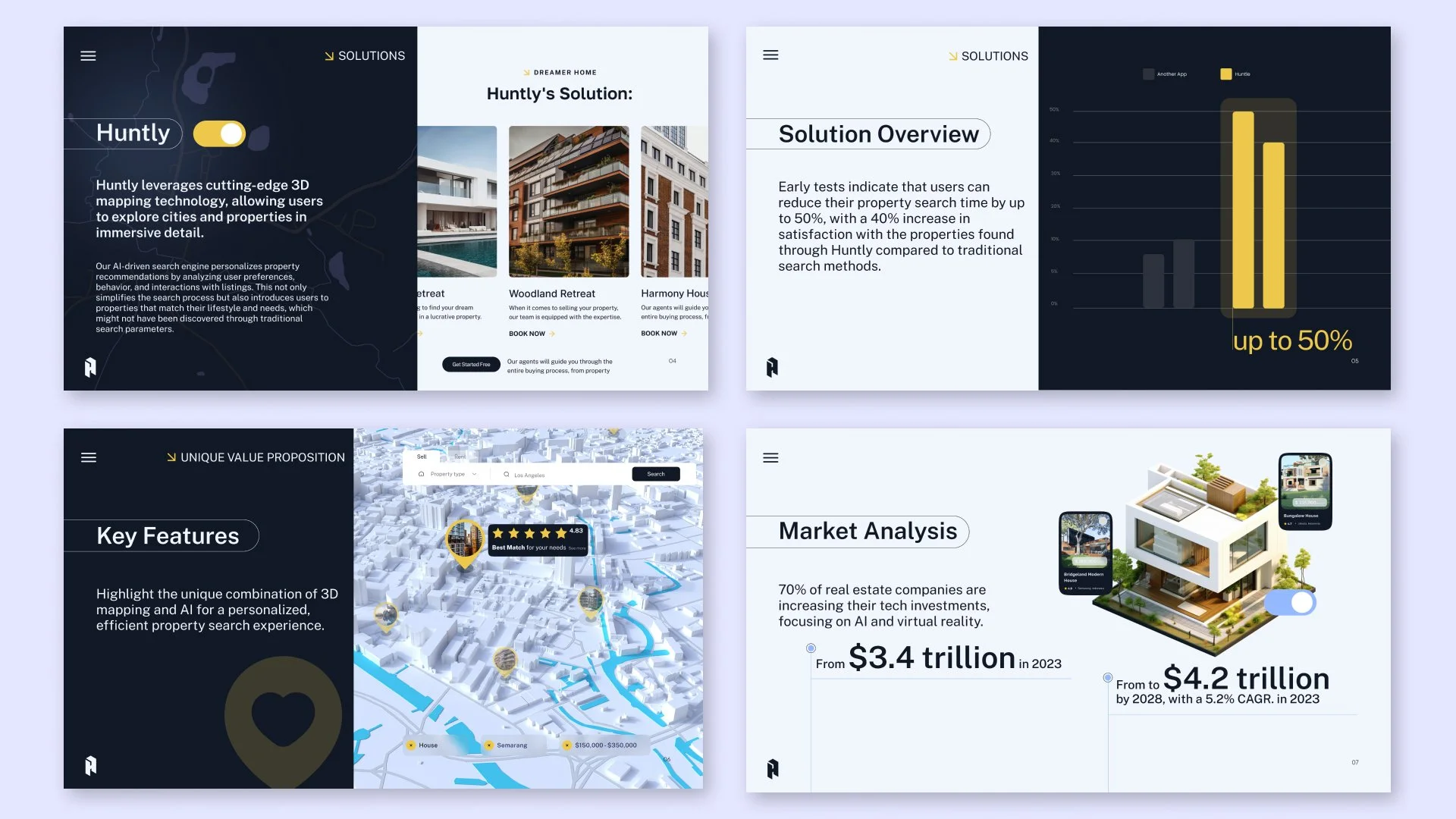Select the Sell tab on map search
1456x819 pixels.
[x=422, y=457]
